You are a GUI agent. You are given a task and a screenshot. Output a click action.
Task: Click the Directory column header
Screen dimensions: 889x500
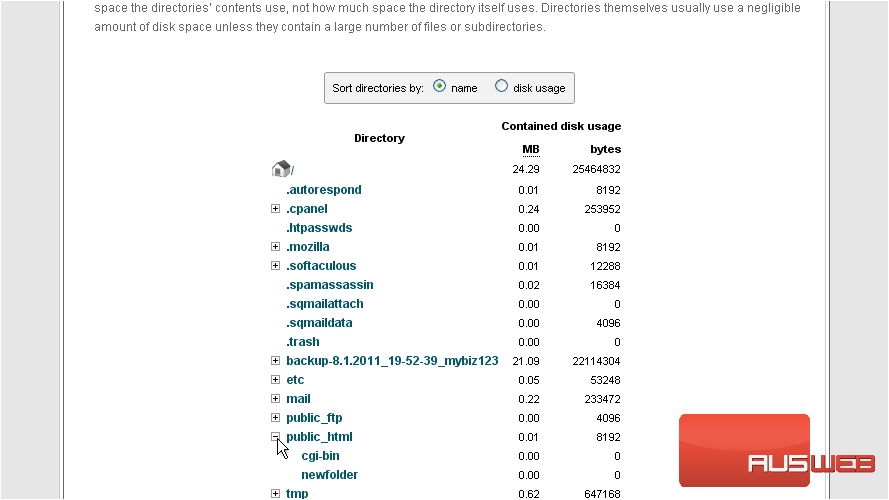click(379, 138)
